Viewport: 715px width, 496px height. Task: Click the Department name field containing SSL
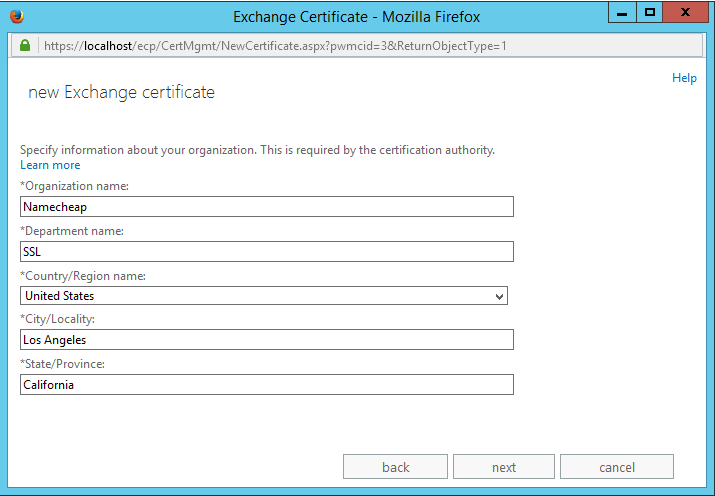266,251
